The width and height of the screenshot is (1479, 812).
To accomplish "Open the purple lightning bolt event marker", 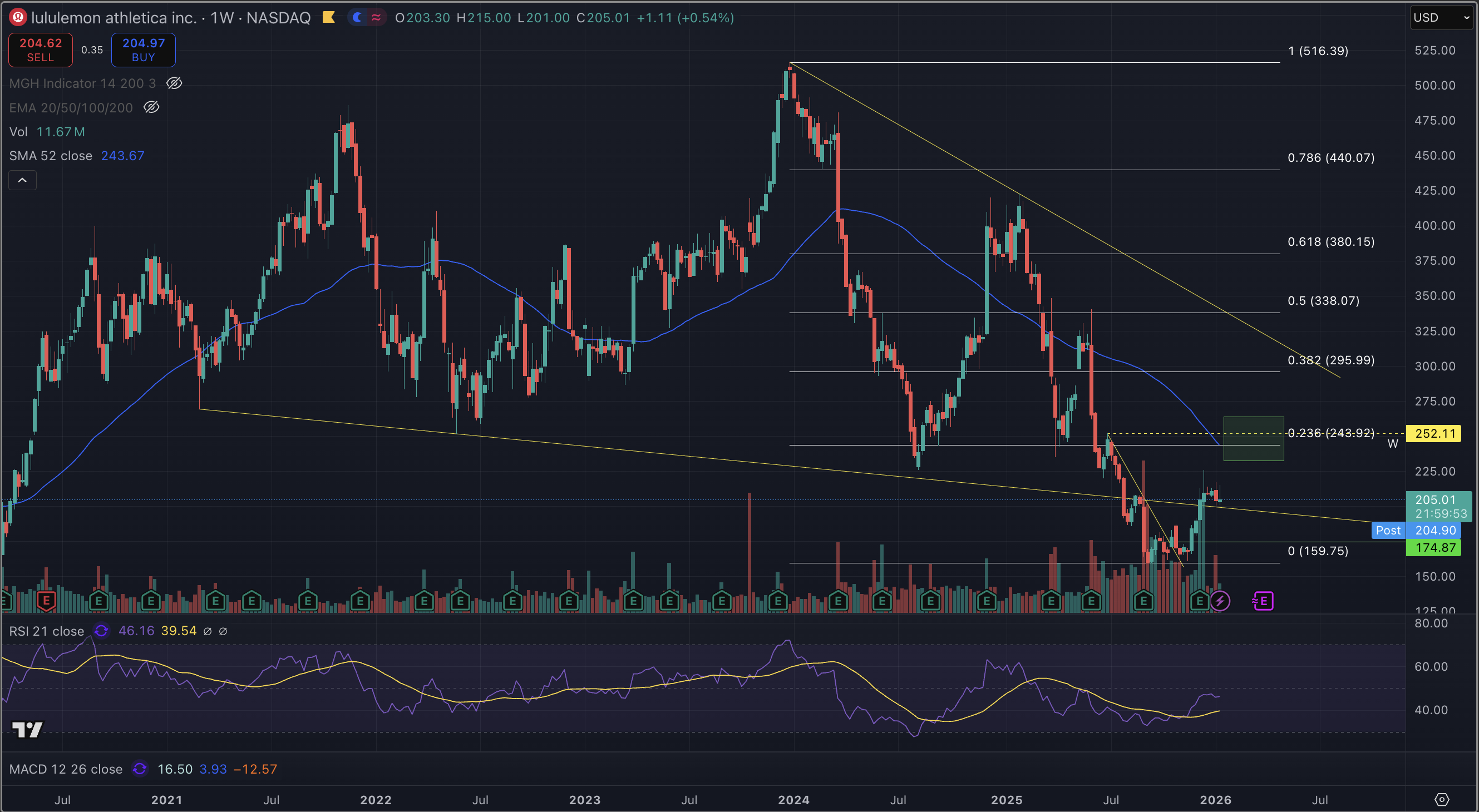I will click(x=1220, y=601).
